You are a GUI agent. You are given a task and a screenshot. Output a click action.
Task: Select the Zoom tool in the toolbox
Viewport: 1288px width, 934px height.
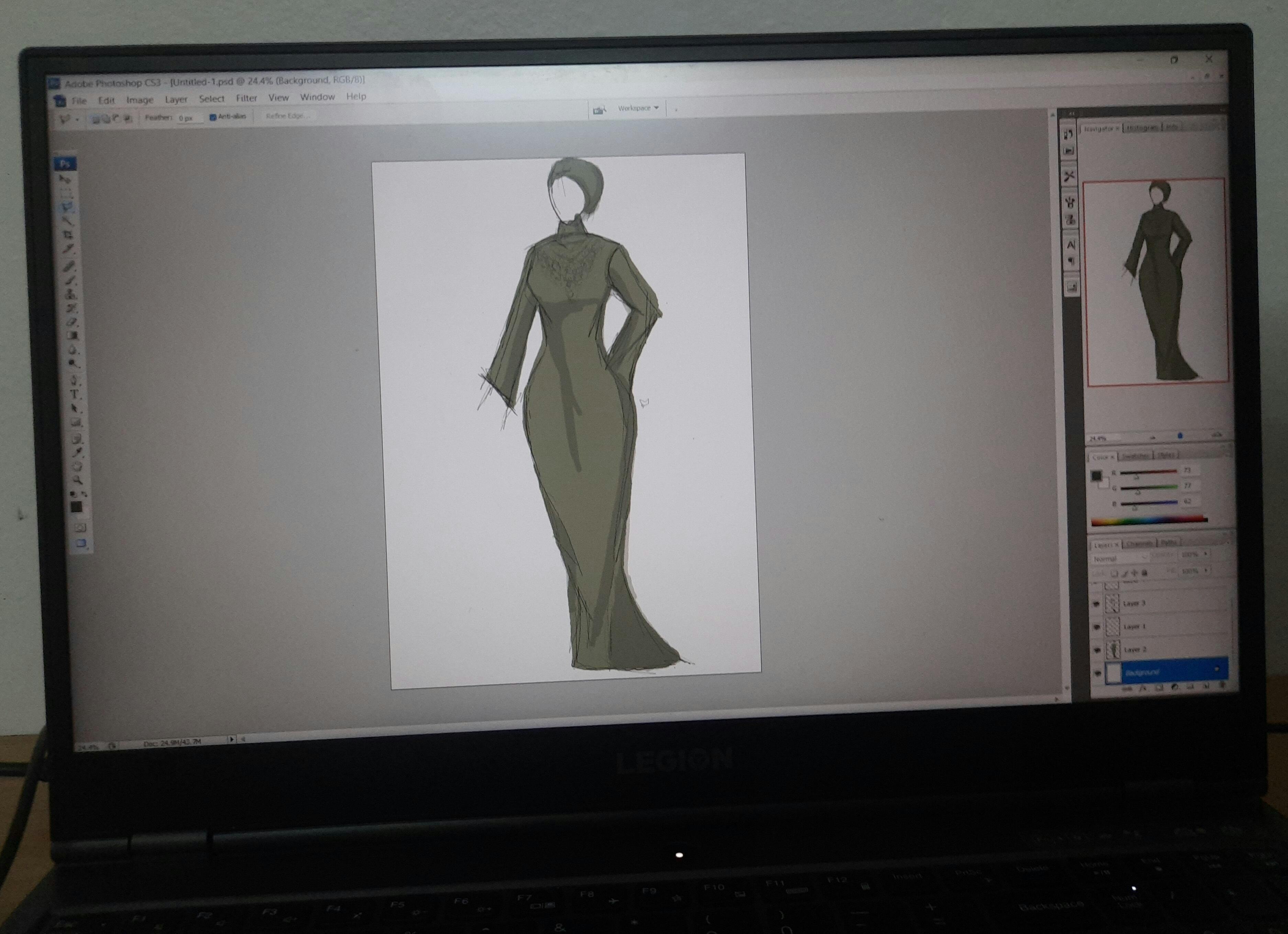click(78, 481)
